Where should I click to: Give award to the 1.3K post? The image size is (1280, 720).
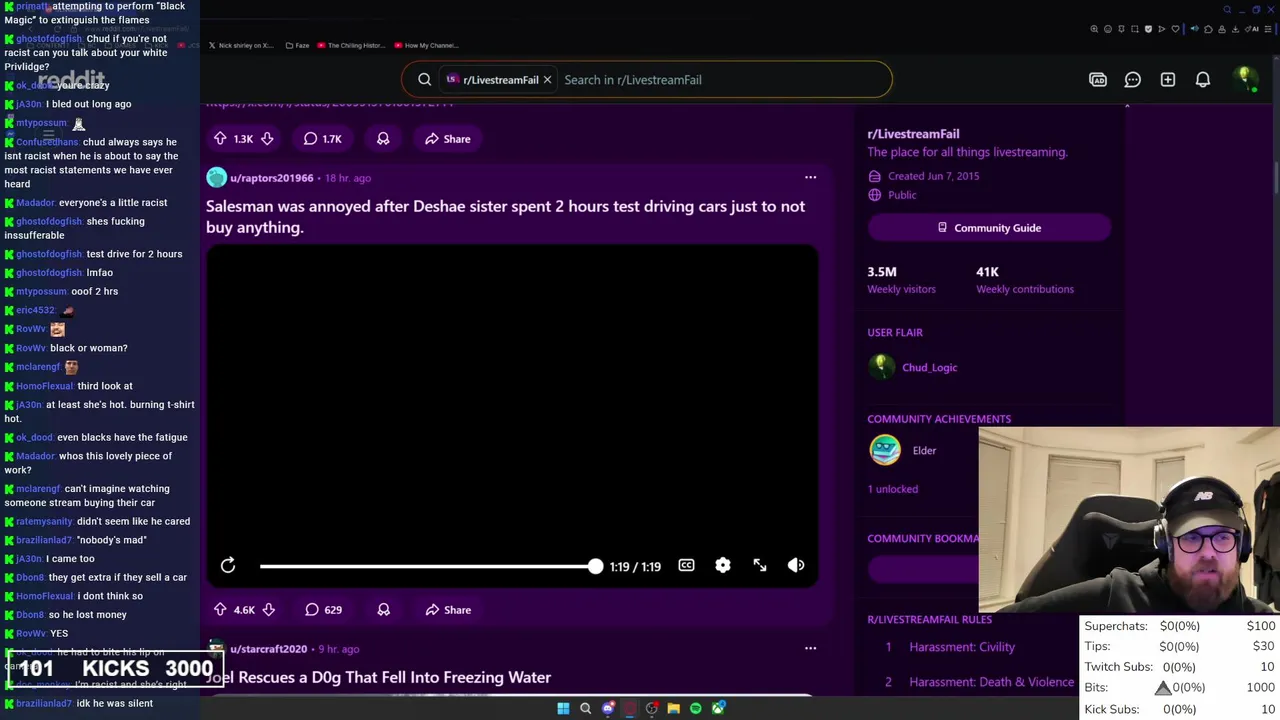(383, 138)
